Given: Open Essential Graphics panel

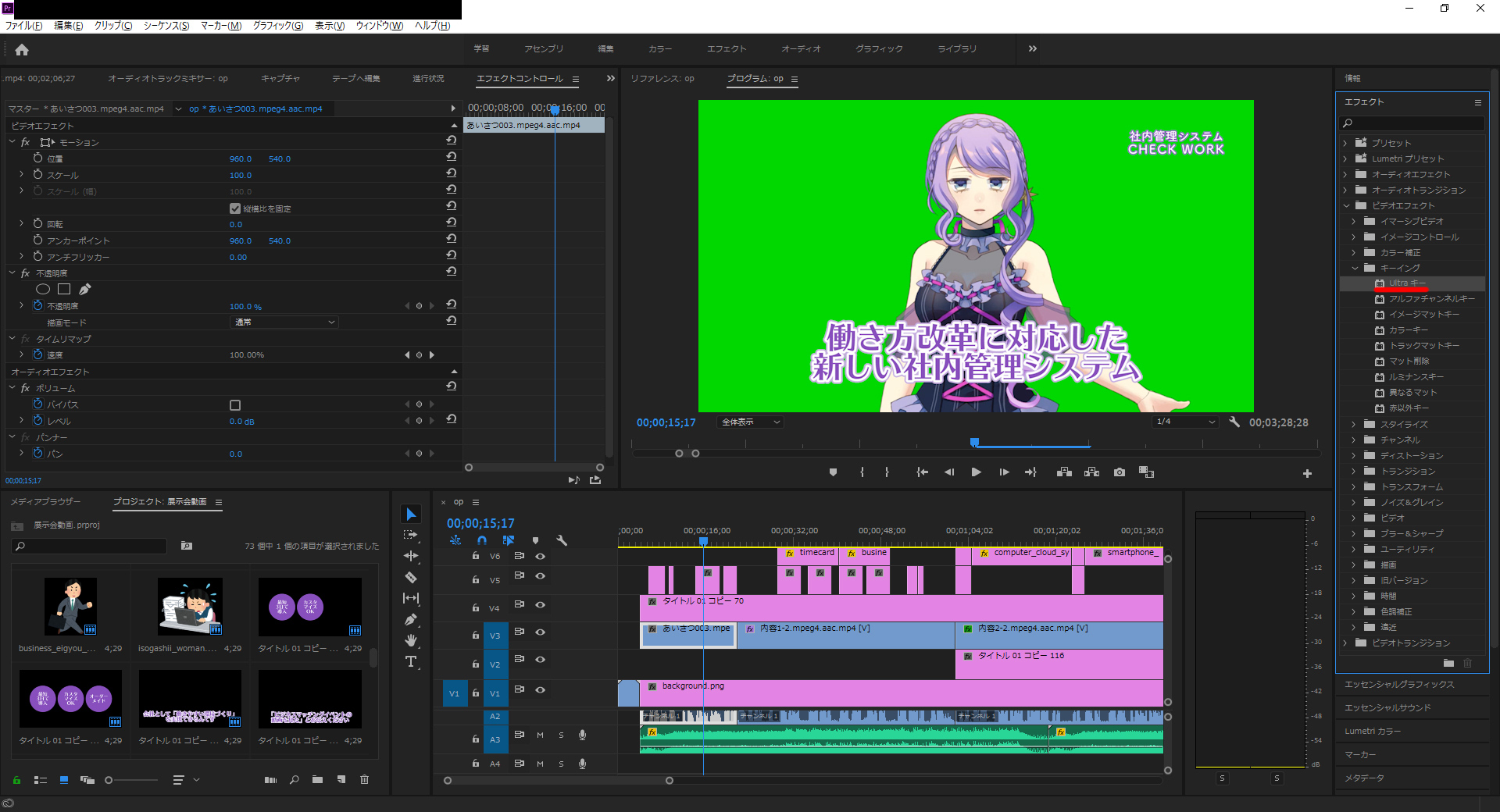Looking at the screenshot, I should 1399,684.
